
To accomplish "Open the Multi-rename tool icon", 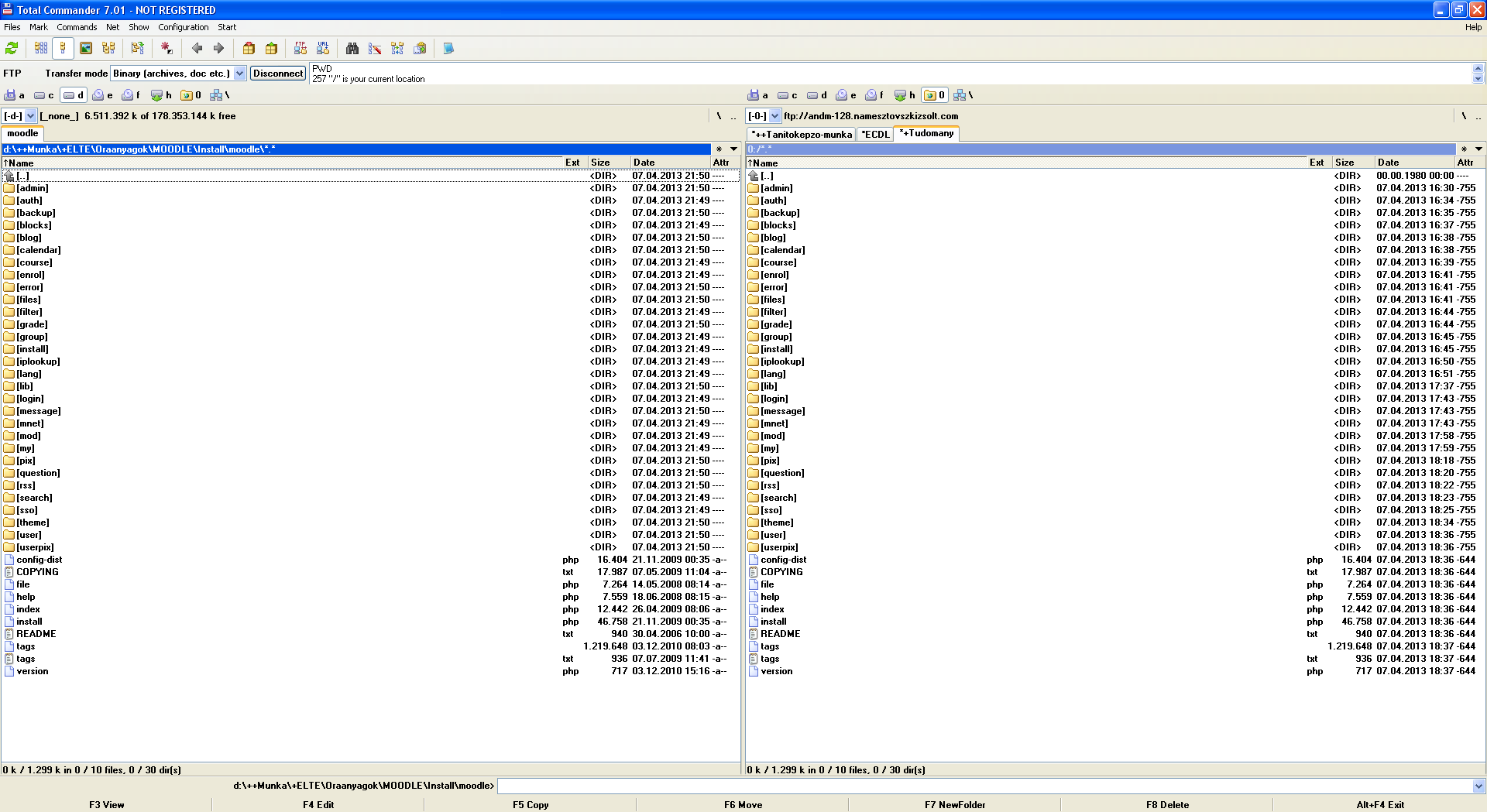I will click(x=375, y=48).
